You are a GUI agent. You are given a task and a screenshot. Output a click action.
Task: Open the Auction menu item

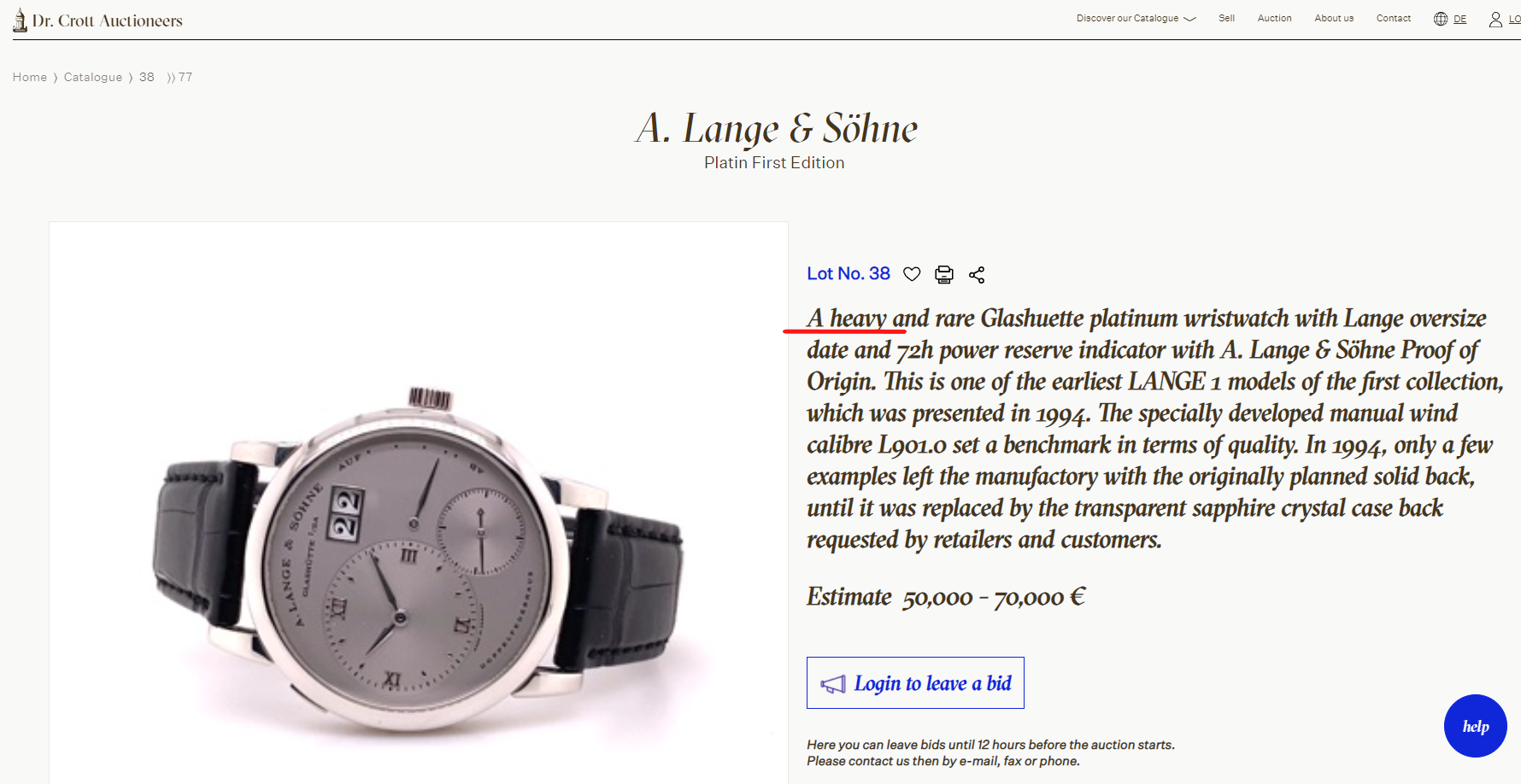[1274, 19]
